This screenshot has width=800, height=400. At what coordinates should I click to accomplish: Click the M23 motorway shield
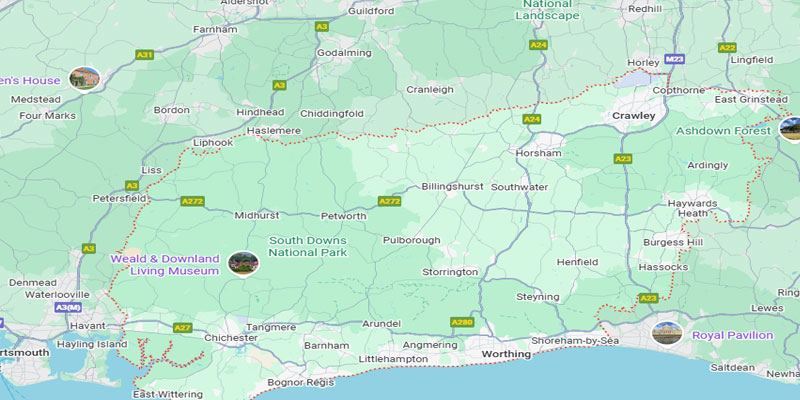click(x=674, y=60)
